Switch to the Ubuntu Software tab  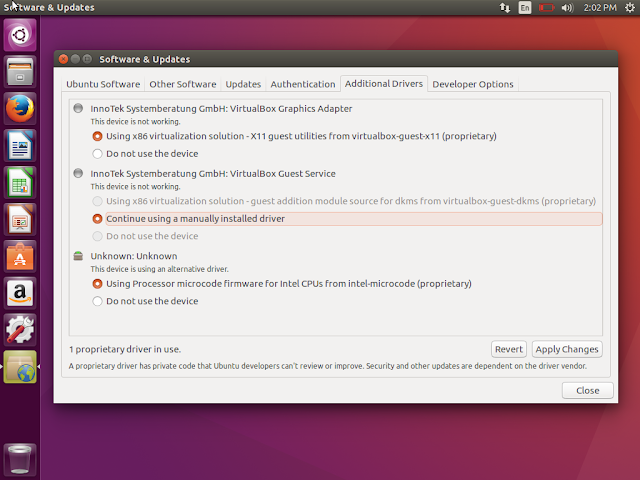point(103,84)
